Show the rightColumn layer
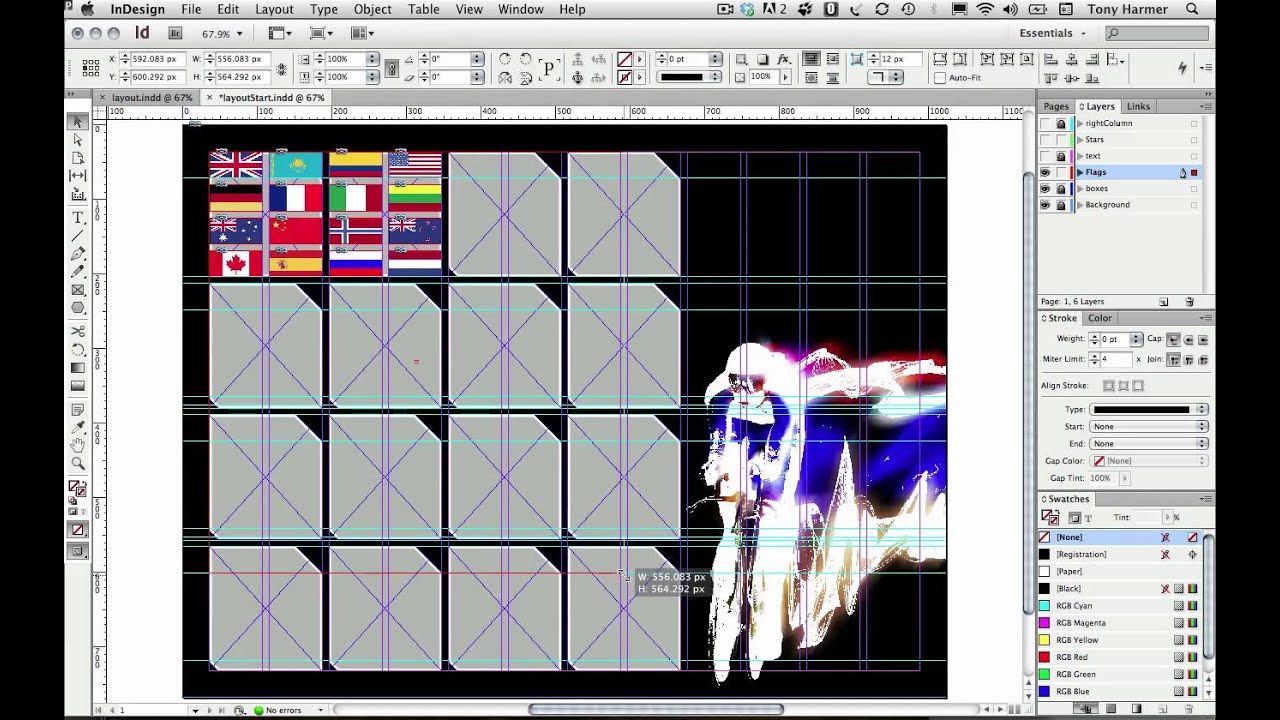This screenshot has width=1280, height=720. (x=1045, y=124)
